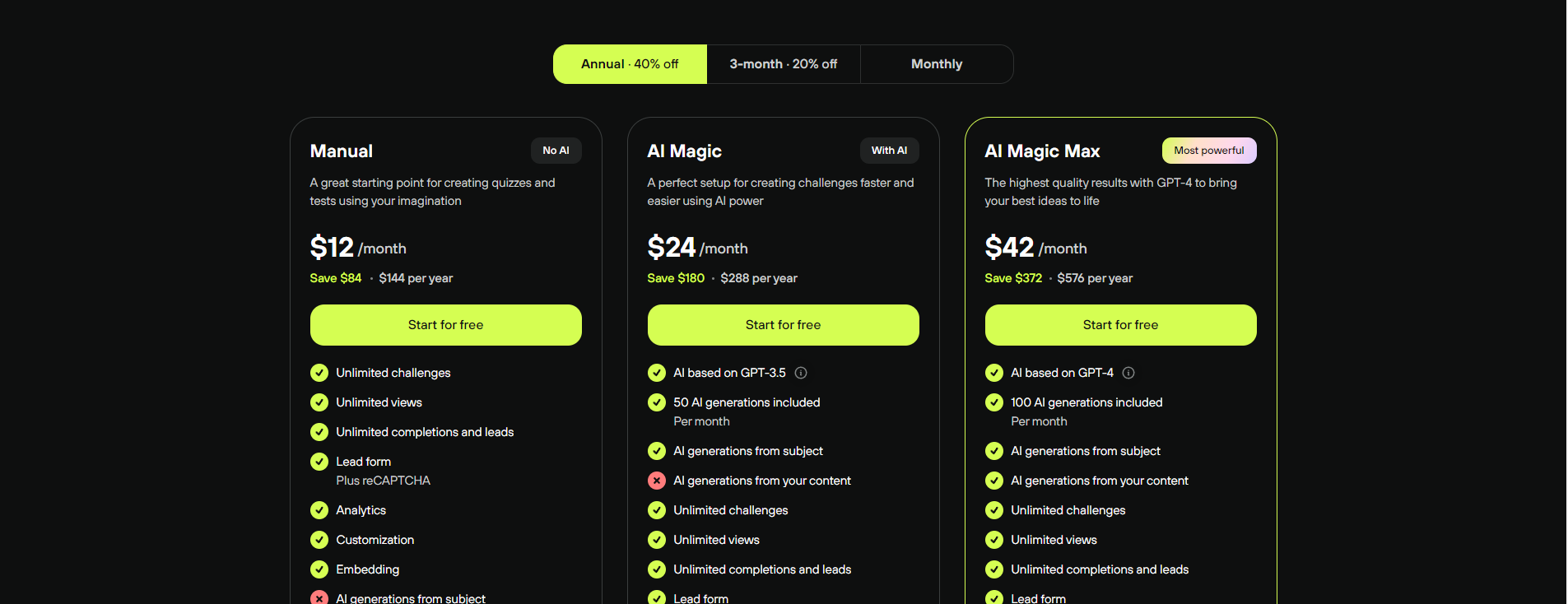The image size is (1568, 604).
Task: Click check icon beside Manual's Unlimited challenges
Action: tap(319, 373)
